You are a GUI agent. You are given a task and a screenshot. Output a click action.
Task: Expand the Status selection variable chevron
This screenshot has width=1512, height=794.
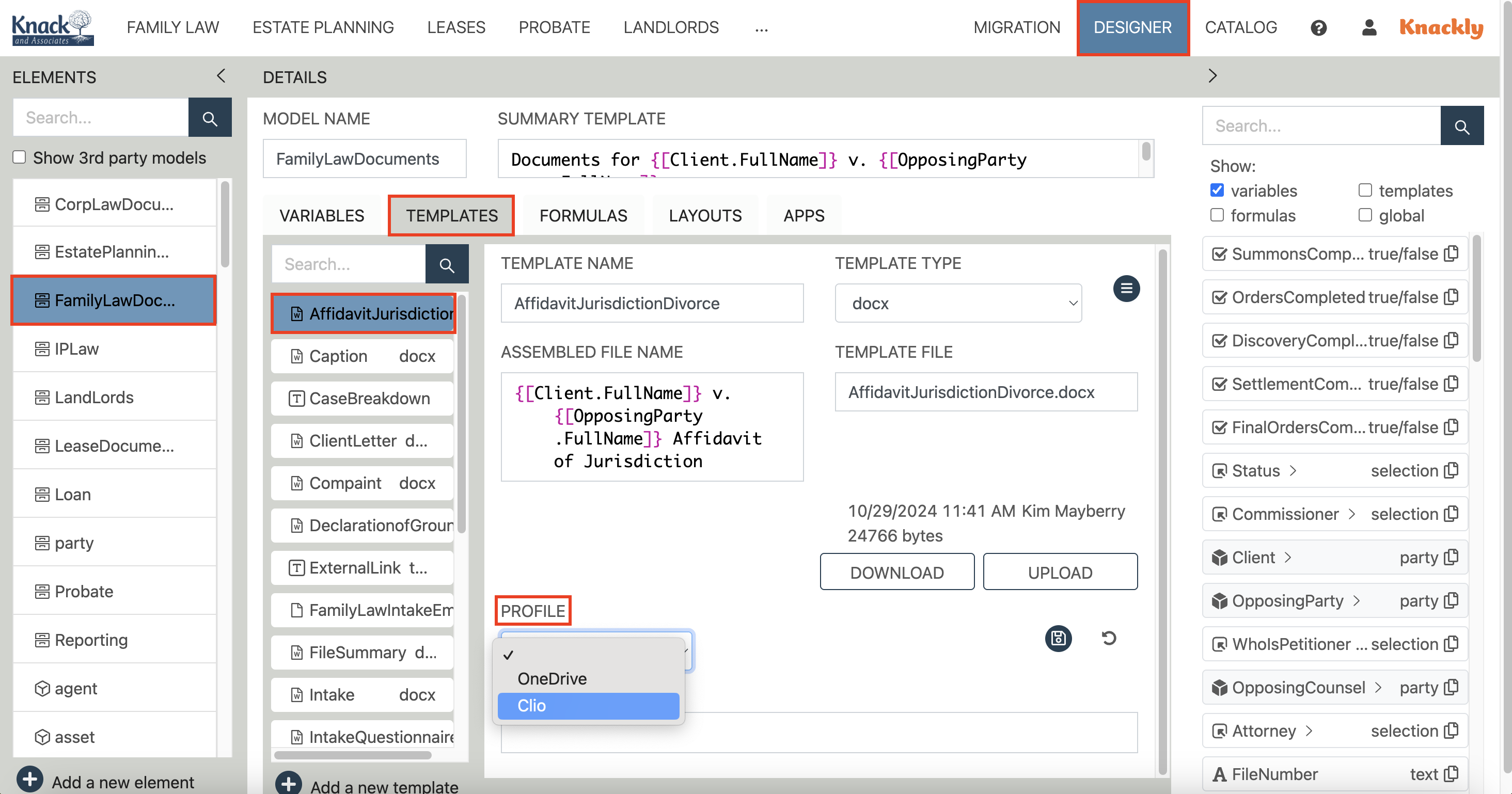(1293, 471)
